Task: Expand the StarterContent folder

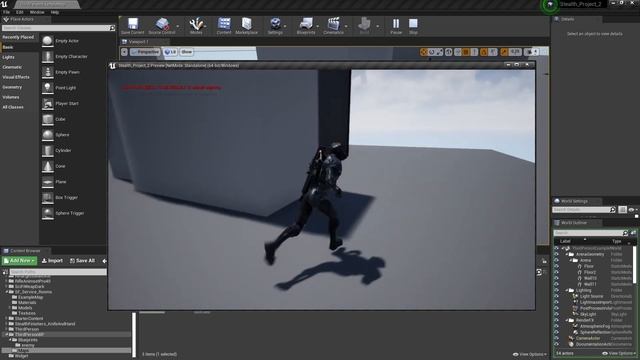Action: pos(7,318)
